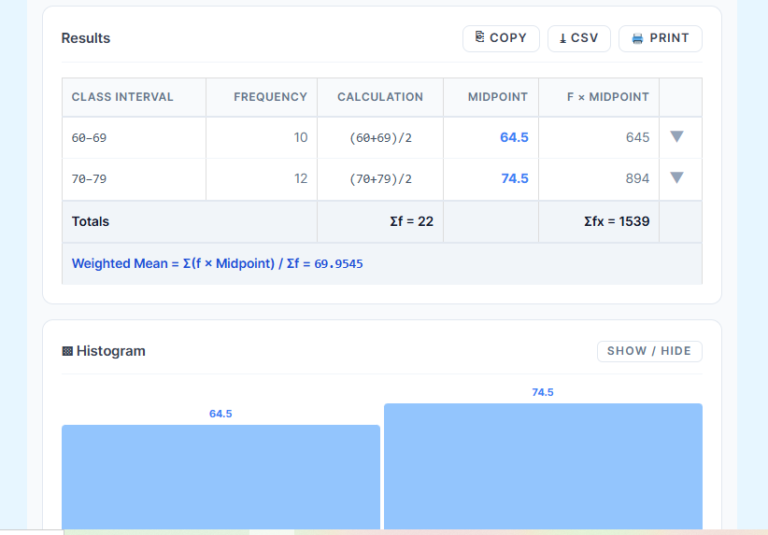Viewport: 768px width, 535px height.
Task: Click the (60+69)/2 calculation cell
Action: click(381, 138)
